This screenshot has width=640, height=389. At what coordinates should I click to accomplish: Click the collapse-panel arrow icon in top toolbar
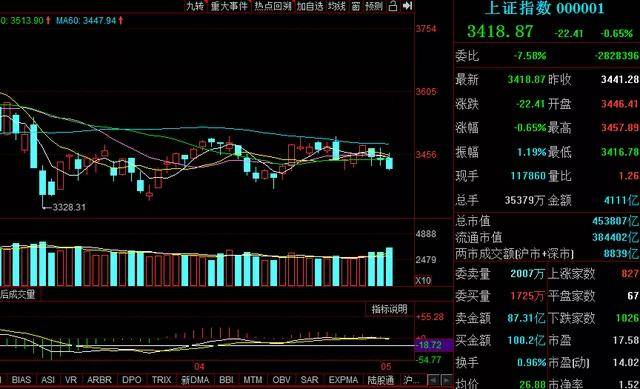click(x=407, y=6)
